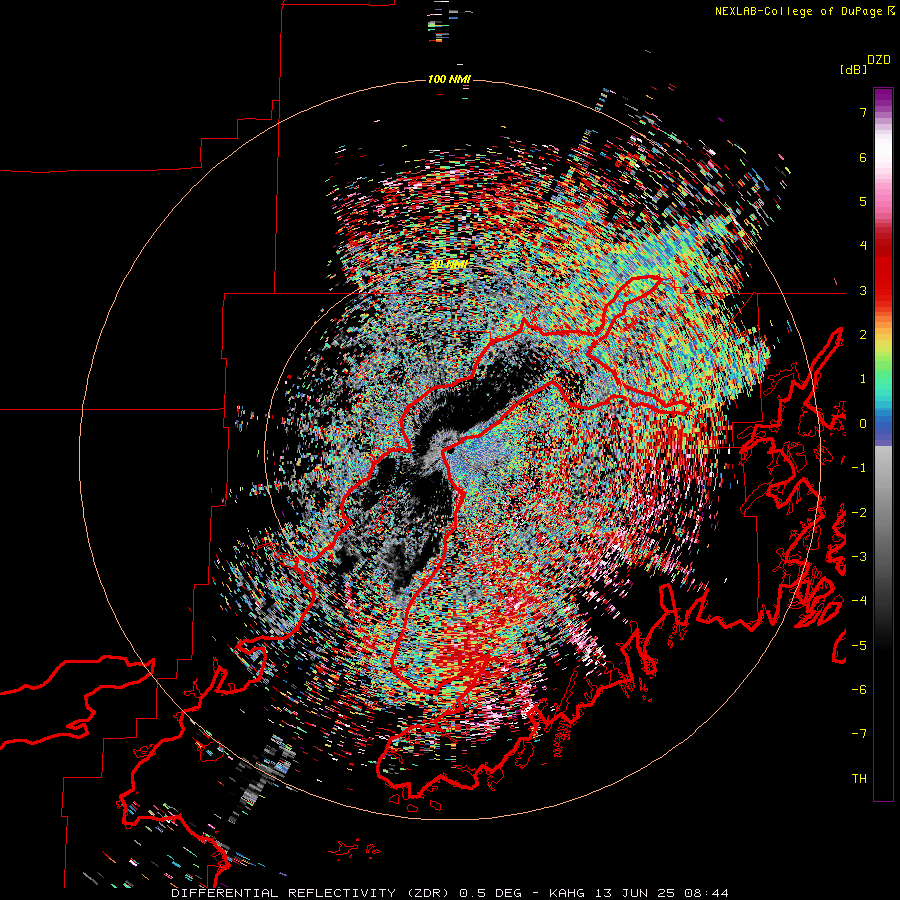
Task: Click the 100 NMI range ring label
Action: pyautogui.click(x=449, y=79)
